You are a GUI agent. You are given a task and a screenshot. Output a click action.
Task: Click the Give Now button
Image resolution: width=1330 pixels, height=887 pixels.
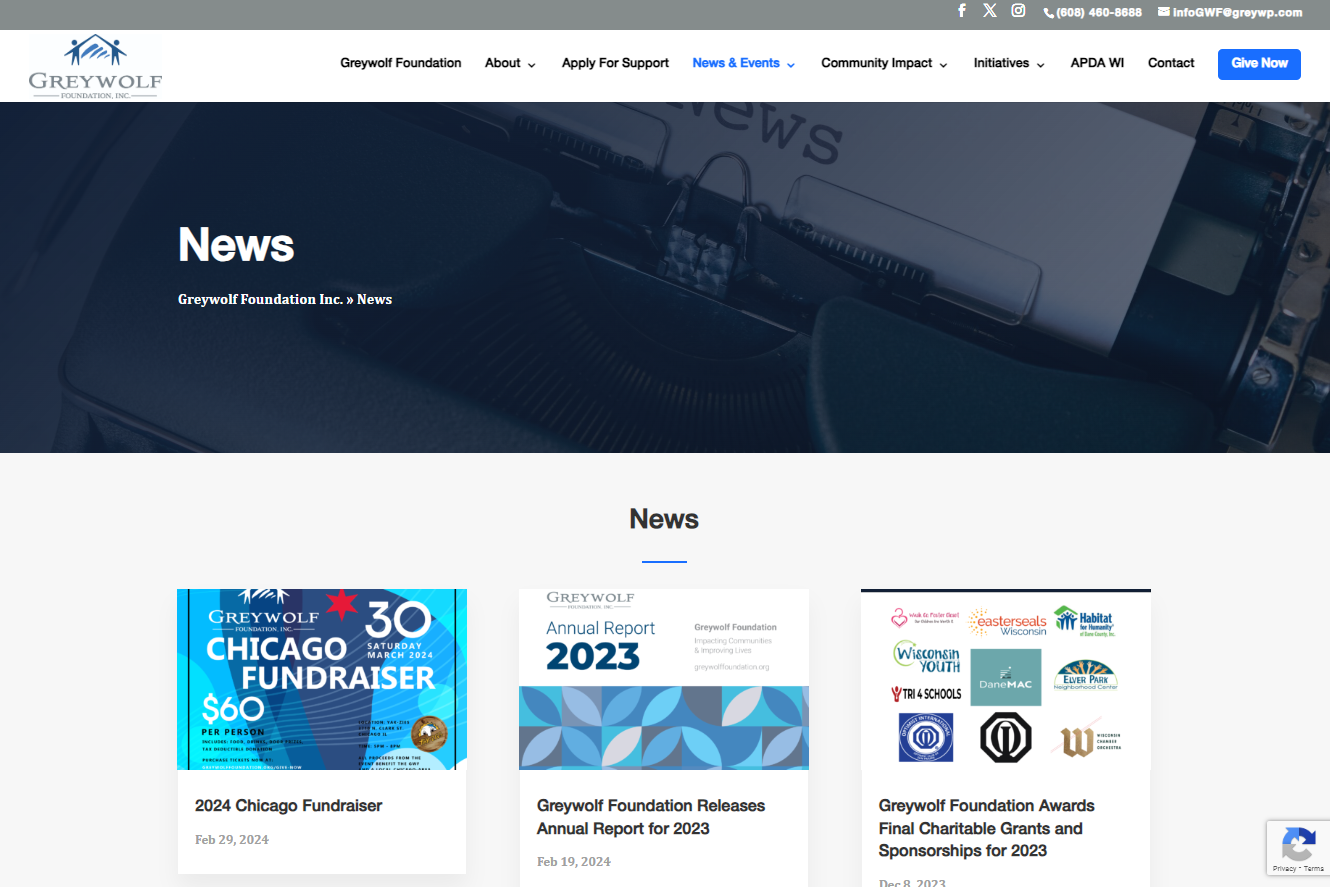tap(1259, 63)
